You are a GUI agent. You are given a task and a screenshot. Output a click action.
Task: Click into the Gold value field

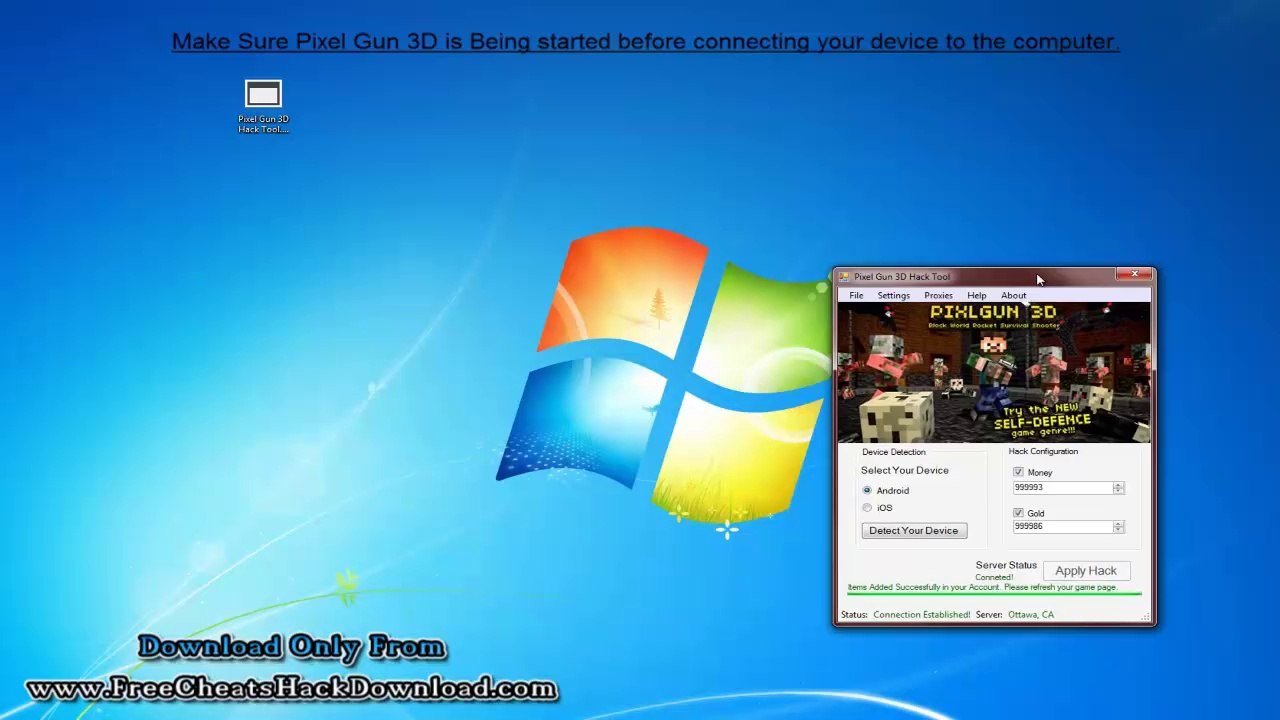pyautogui.click(x=1062, y=527)
